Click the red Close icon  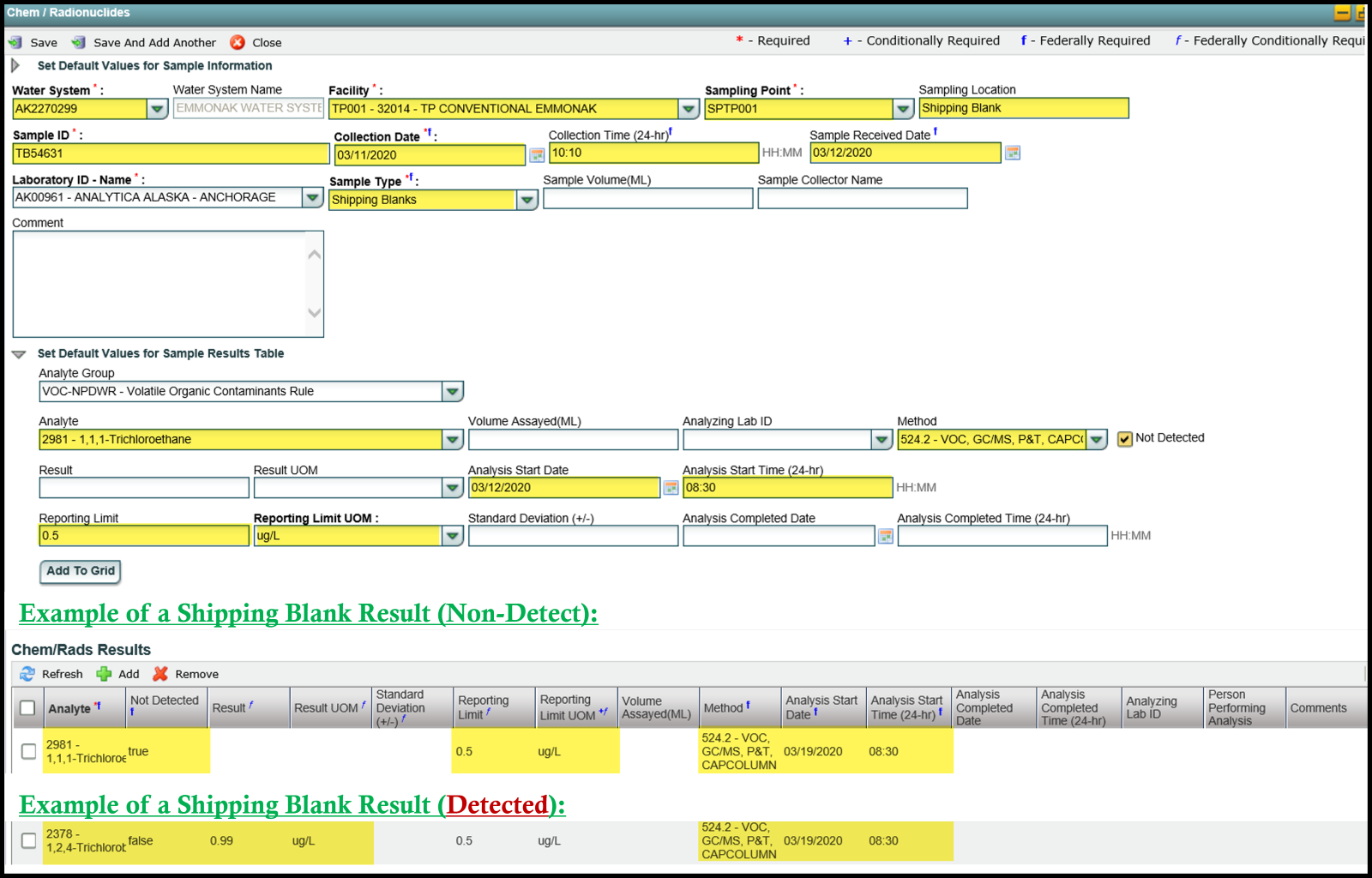pyautogui.click(x=238, y=43)
